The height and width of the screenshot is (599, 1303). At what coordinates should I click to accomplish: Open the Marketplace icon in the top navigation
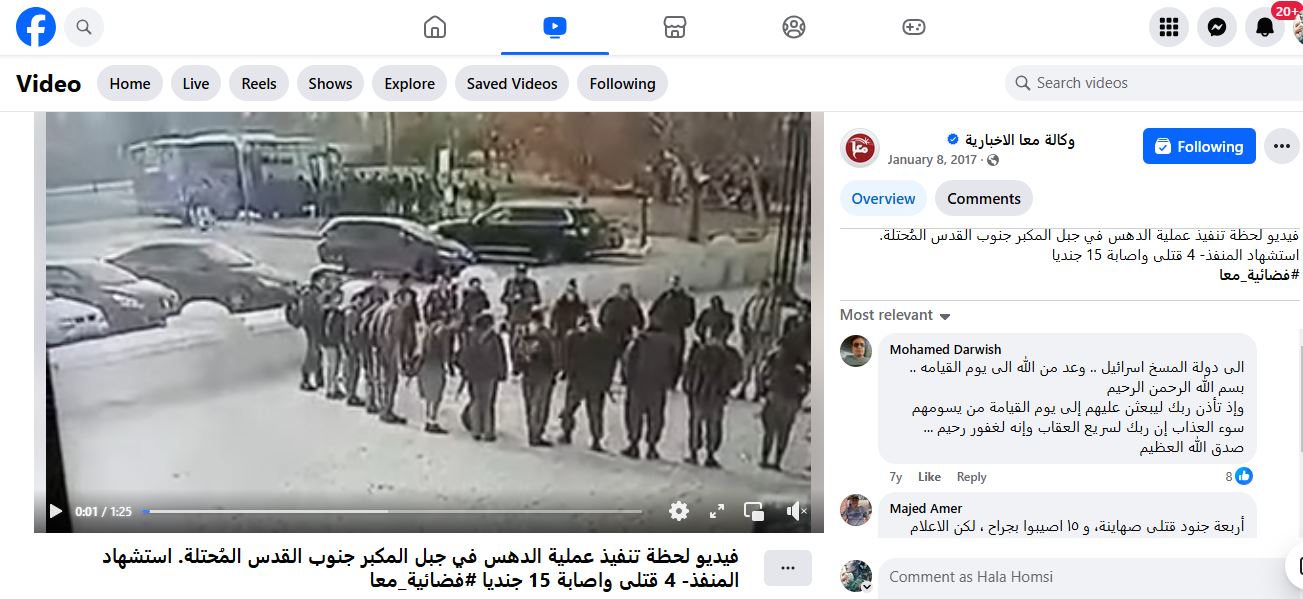675,27
